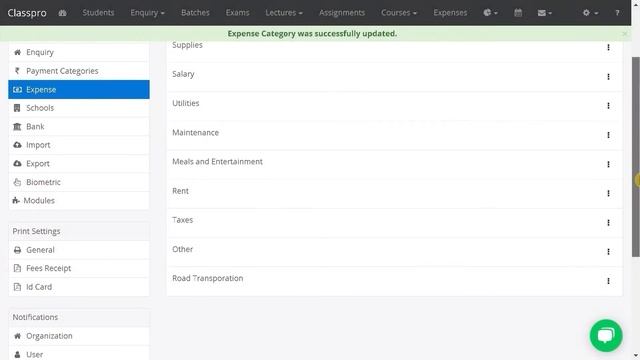The width and height of the screenshot is (640, 360).
Task: Open Id Card print settings
Action: [79, 287]
